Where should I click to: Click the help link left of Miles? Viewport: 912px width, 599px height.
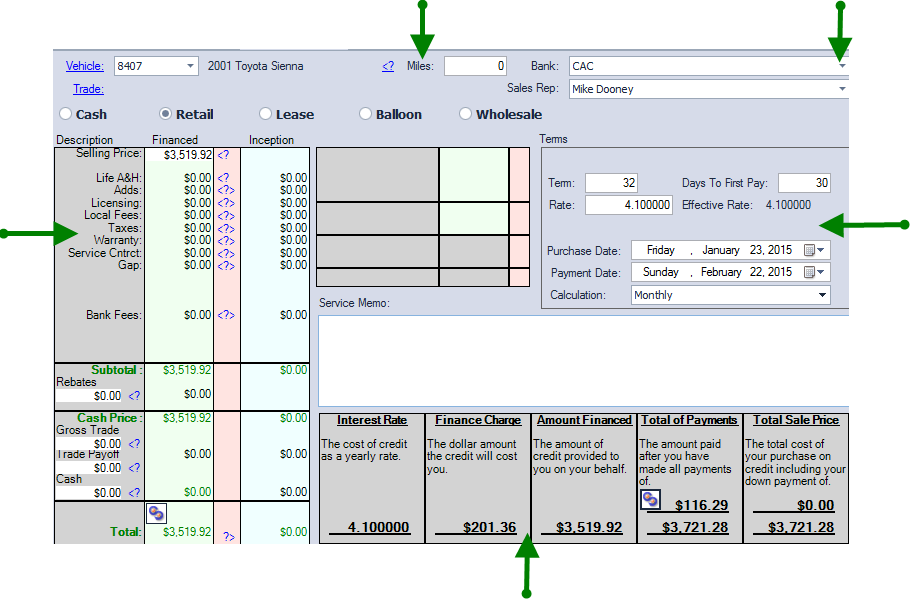coord(388,66)
